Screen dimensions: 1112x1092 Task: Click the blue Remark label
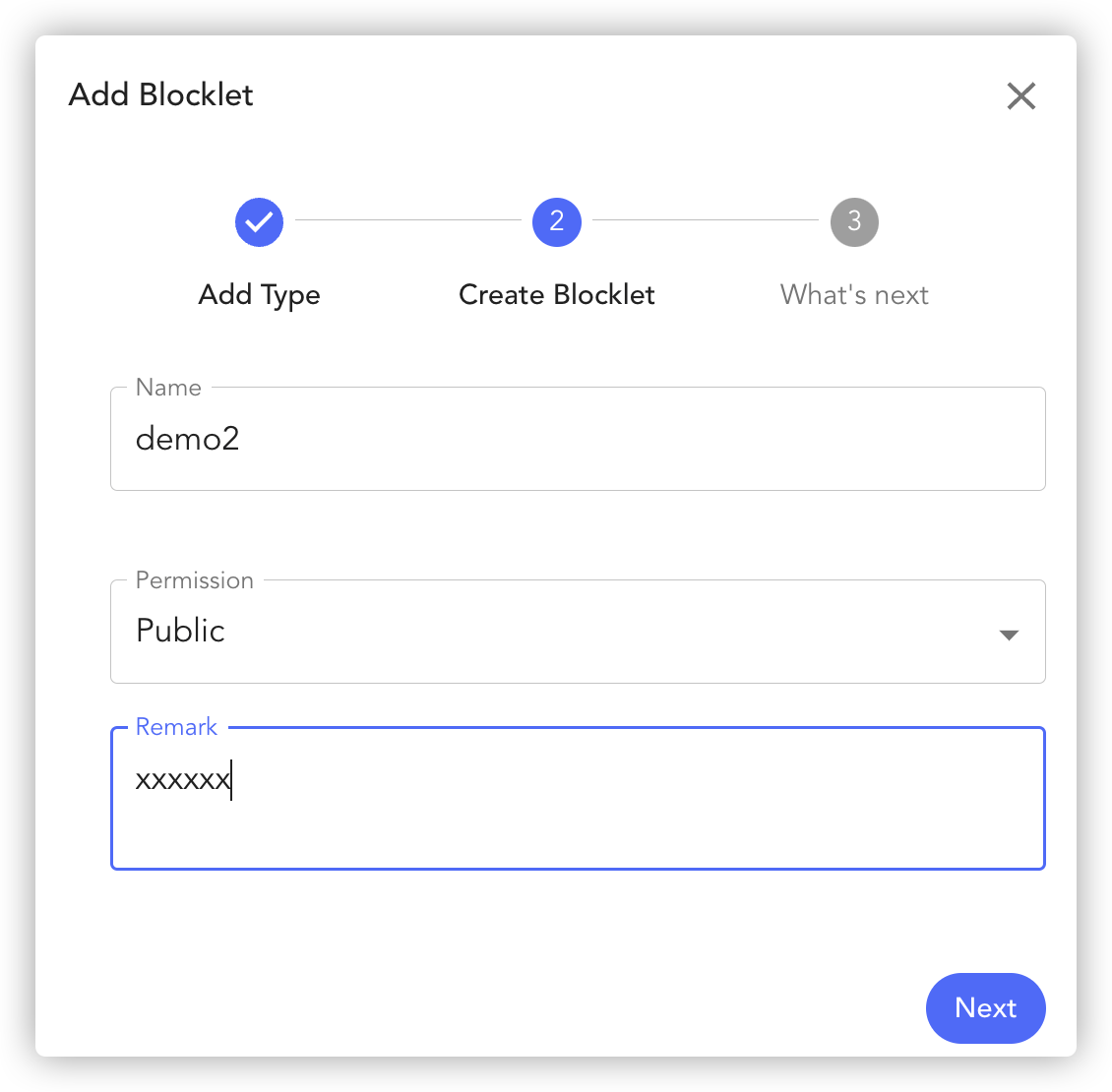click(176, 727)
